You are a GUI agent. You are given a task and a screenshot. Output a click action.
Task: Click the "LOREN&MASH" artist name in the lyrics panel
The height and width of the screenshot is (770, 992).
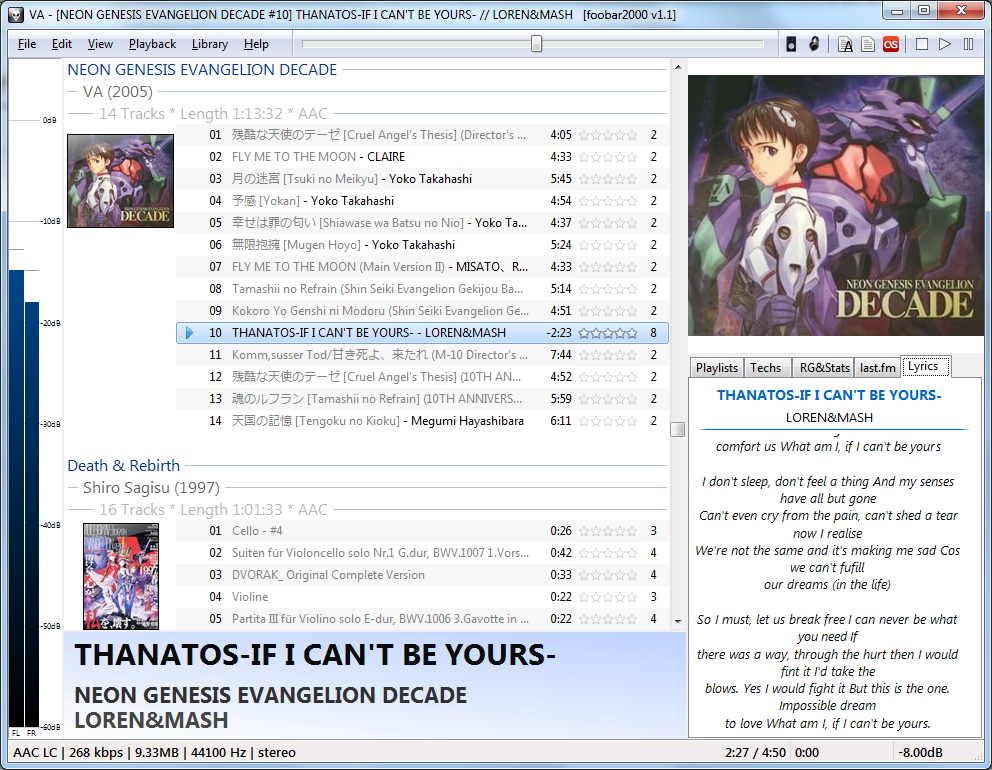point(829,418)
